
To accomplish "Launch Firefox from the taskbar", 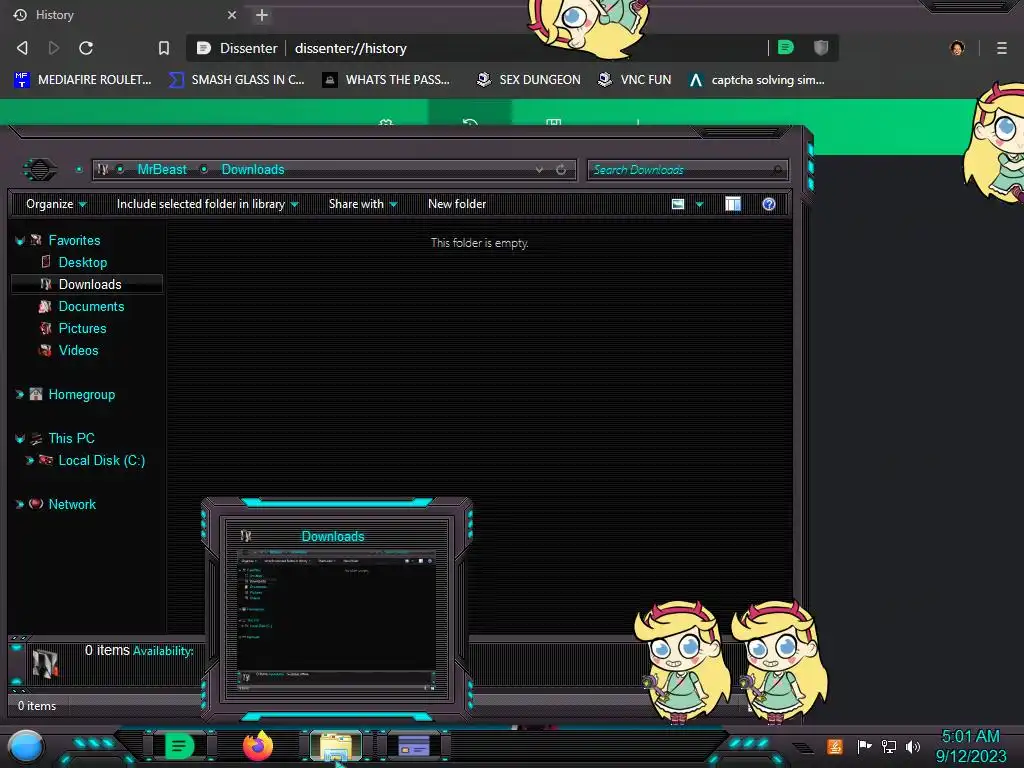I will 258,746.
